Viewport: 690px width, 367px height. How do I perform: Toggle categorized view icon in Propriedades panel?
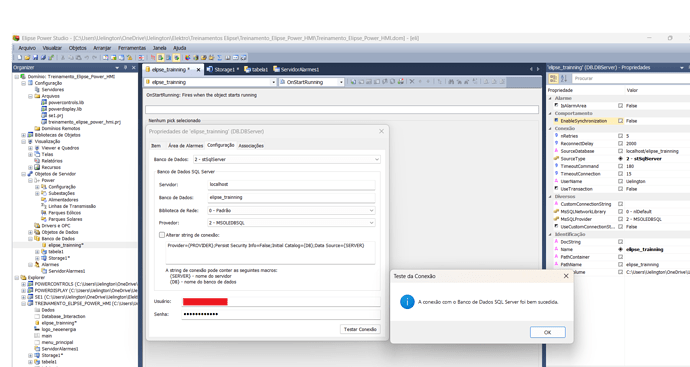(553, 78)
